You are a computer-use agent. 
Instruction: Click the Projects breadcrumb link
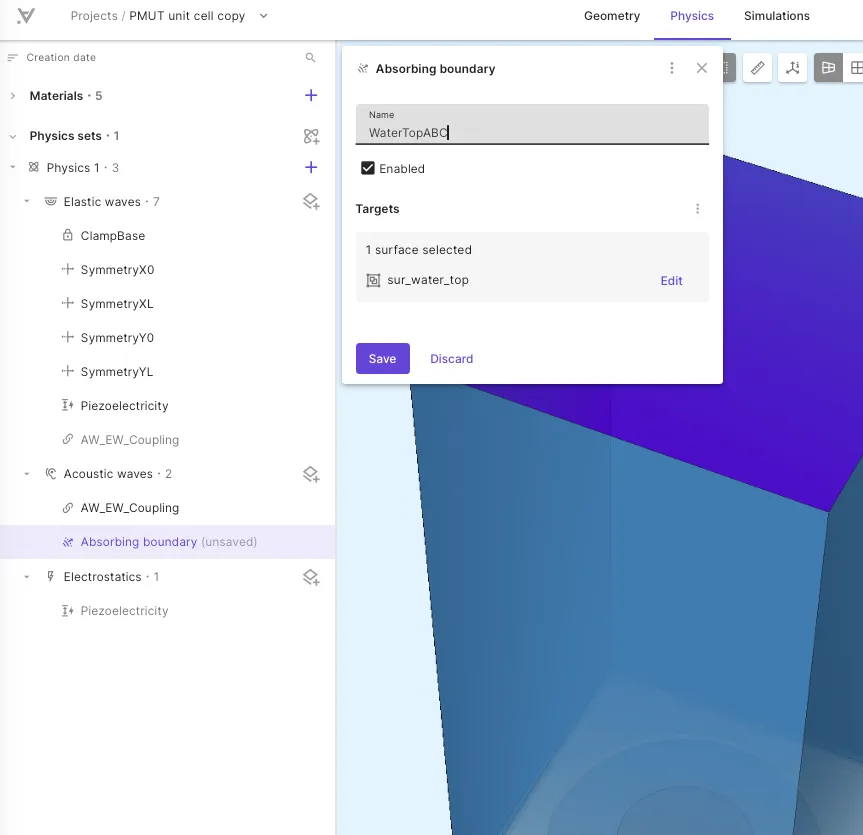point(94,16)
